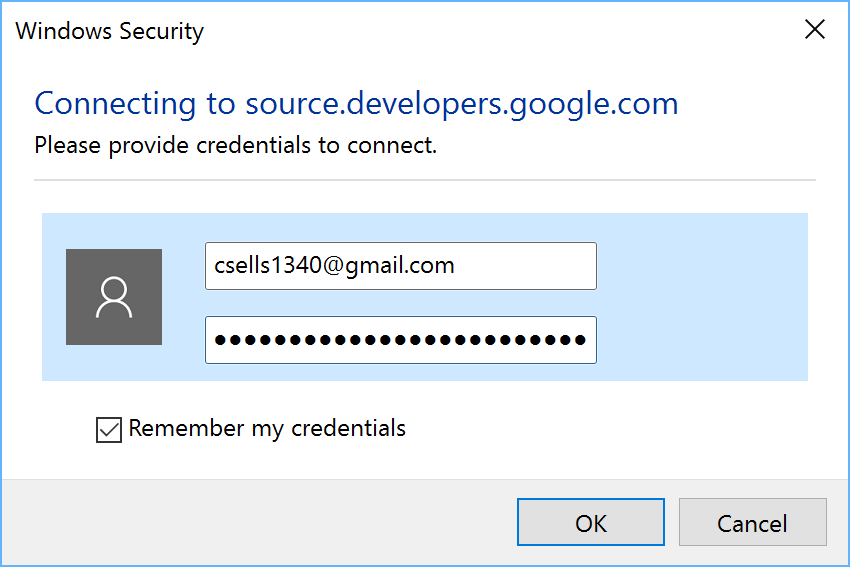Click the last dot in the password field
The image size is (850, 567).
[x=579, y=340]
